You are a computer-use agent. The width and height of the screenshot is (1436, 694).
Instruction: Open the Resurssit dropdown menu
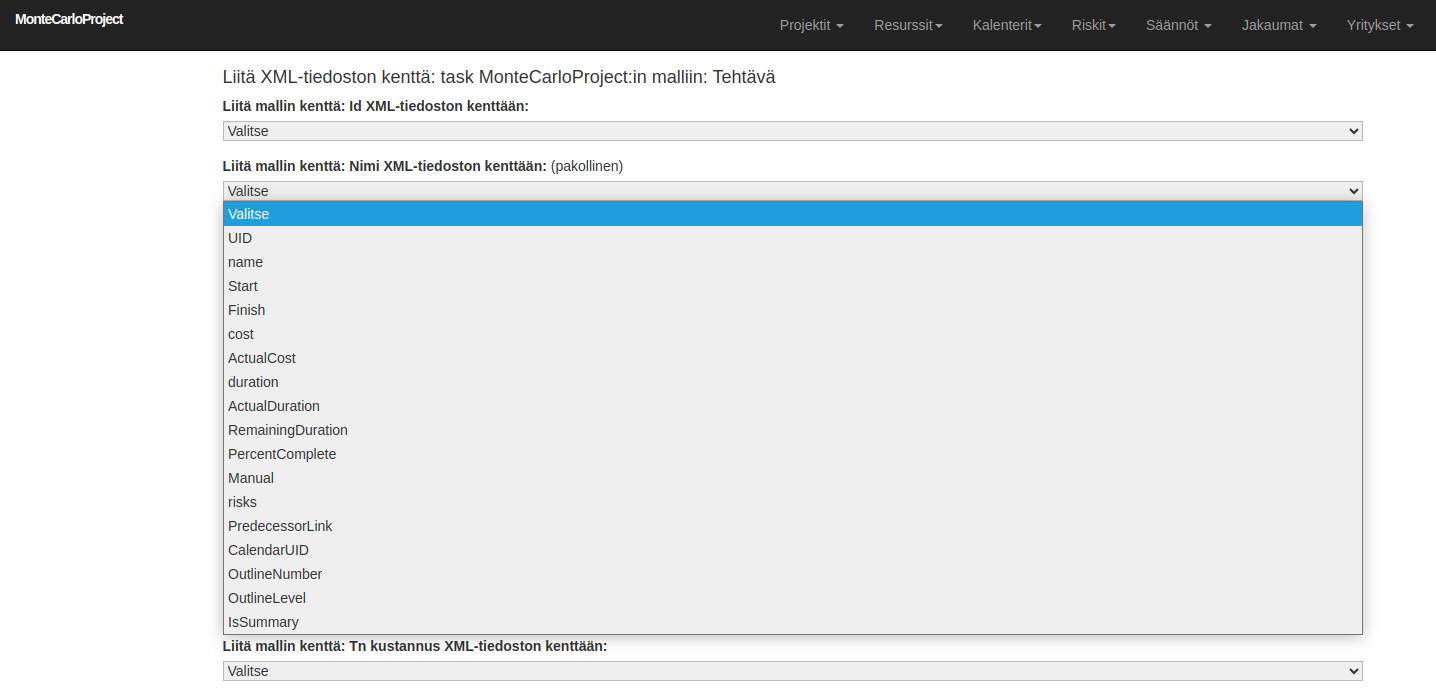click(x=907, y=26)
